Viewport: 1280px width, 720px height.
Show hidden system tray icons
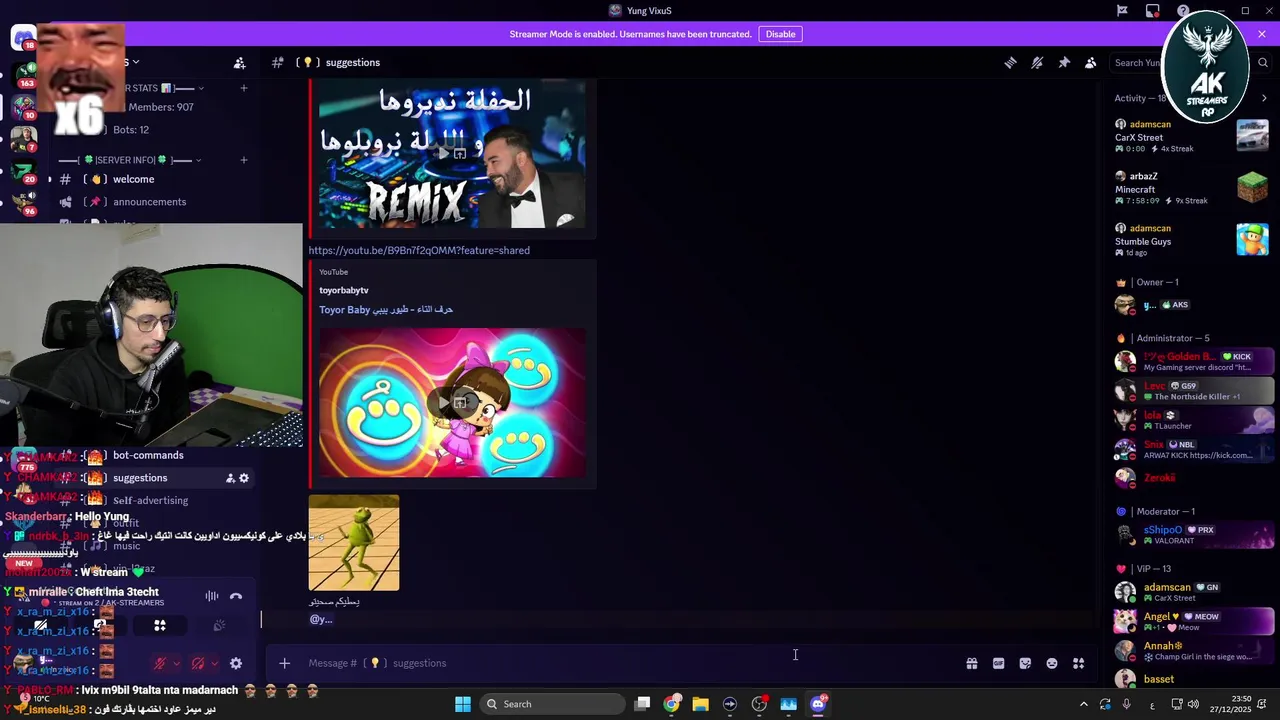(x=1083, y=704)
